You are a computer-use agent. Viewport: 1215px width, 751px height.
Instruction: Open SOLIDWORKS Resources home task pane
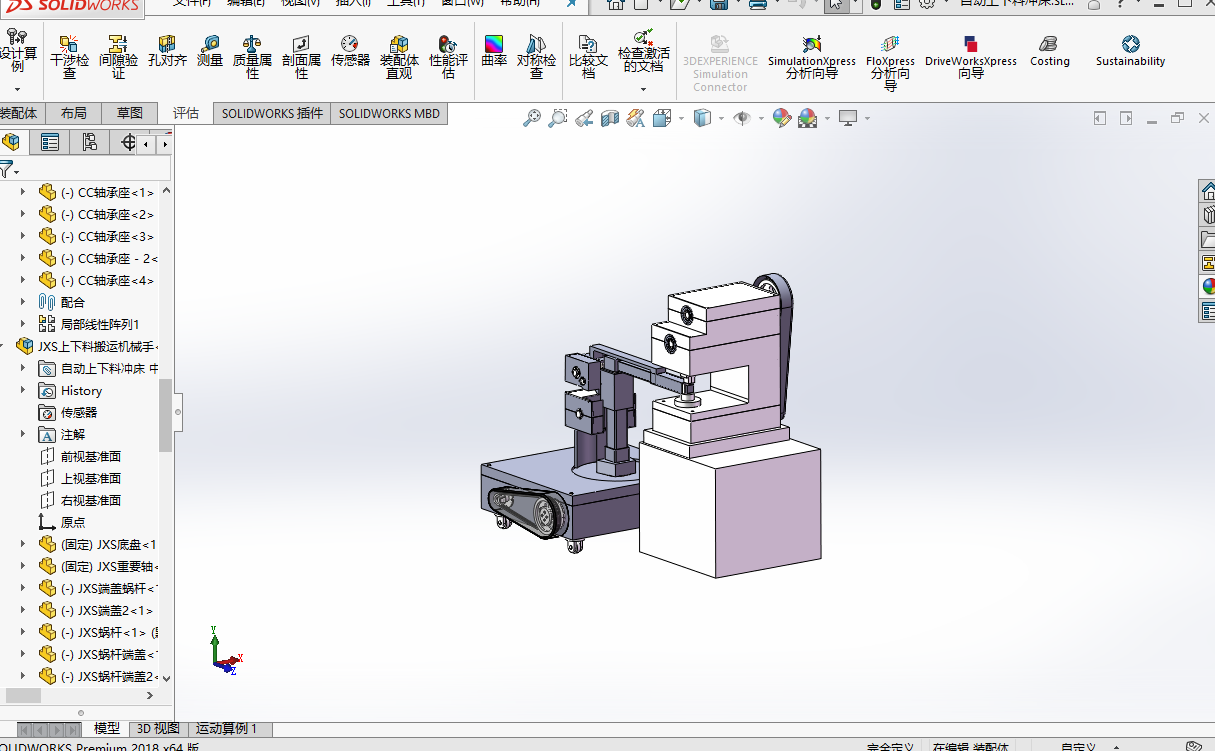(x=1208, y=191)
